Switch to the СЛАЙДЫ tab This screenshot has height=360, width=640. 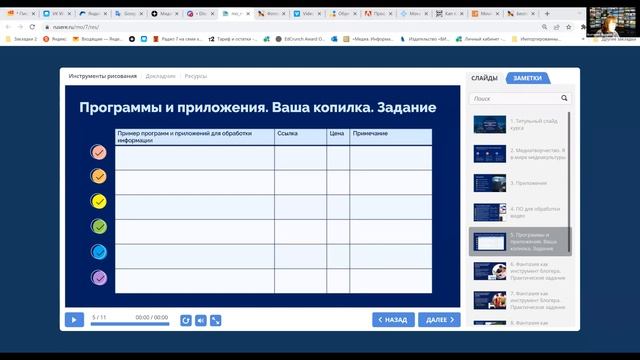(484, 78)
